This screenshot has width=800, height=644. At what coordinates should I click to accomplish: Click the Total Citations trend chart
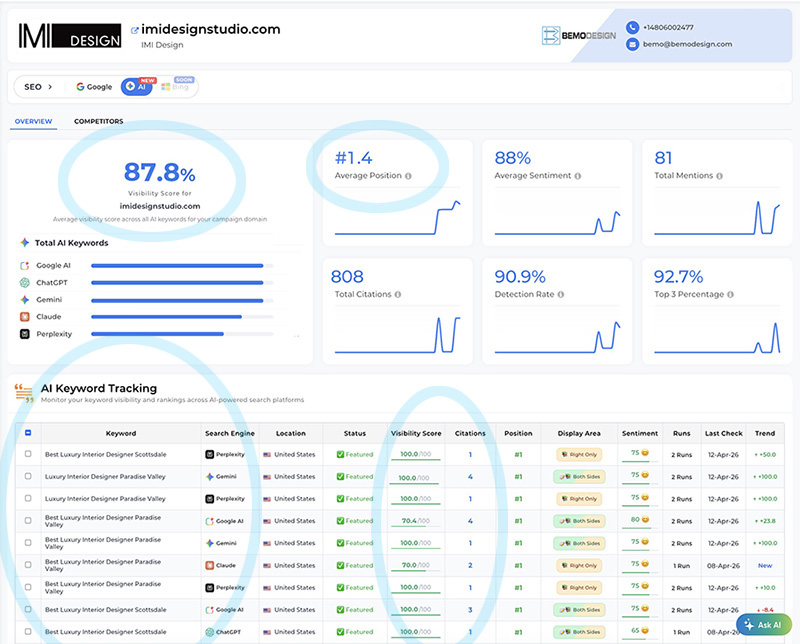coord(397,334)
